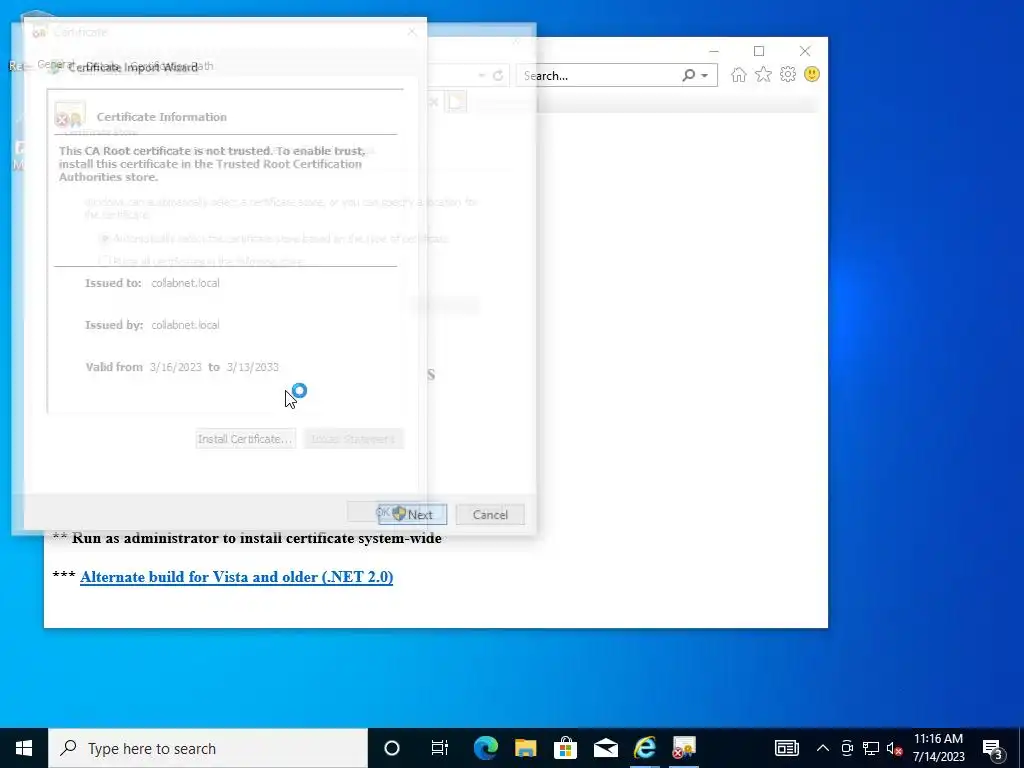Click the Internet Explorer home icon
The image size is (1024, 768).
click(739, 74)
